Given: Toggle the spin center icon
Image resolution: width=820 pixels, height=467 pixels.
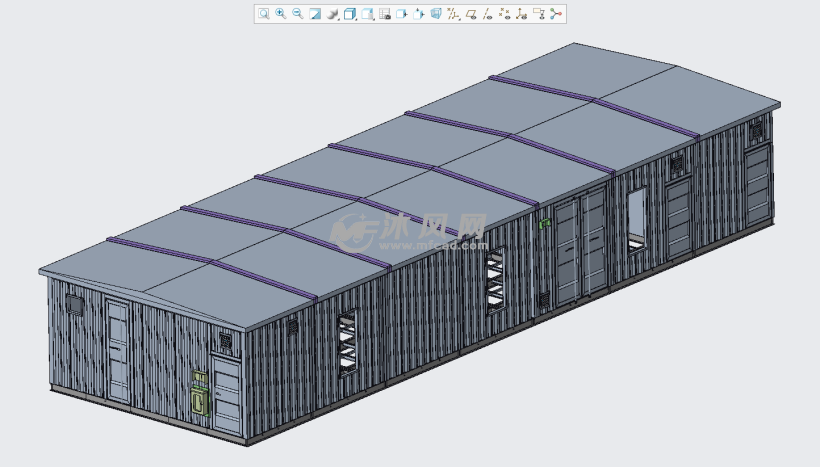Looking at the screenshot, I should (557, 14).
